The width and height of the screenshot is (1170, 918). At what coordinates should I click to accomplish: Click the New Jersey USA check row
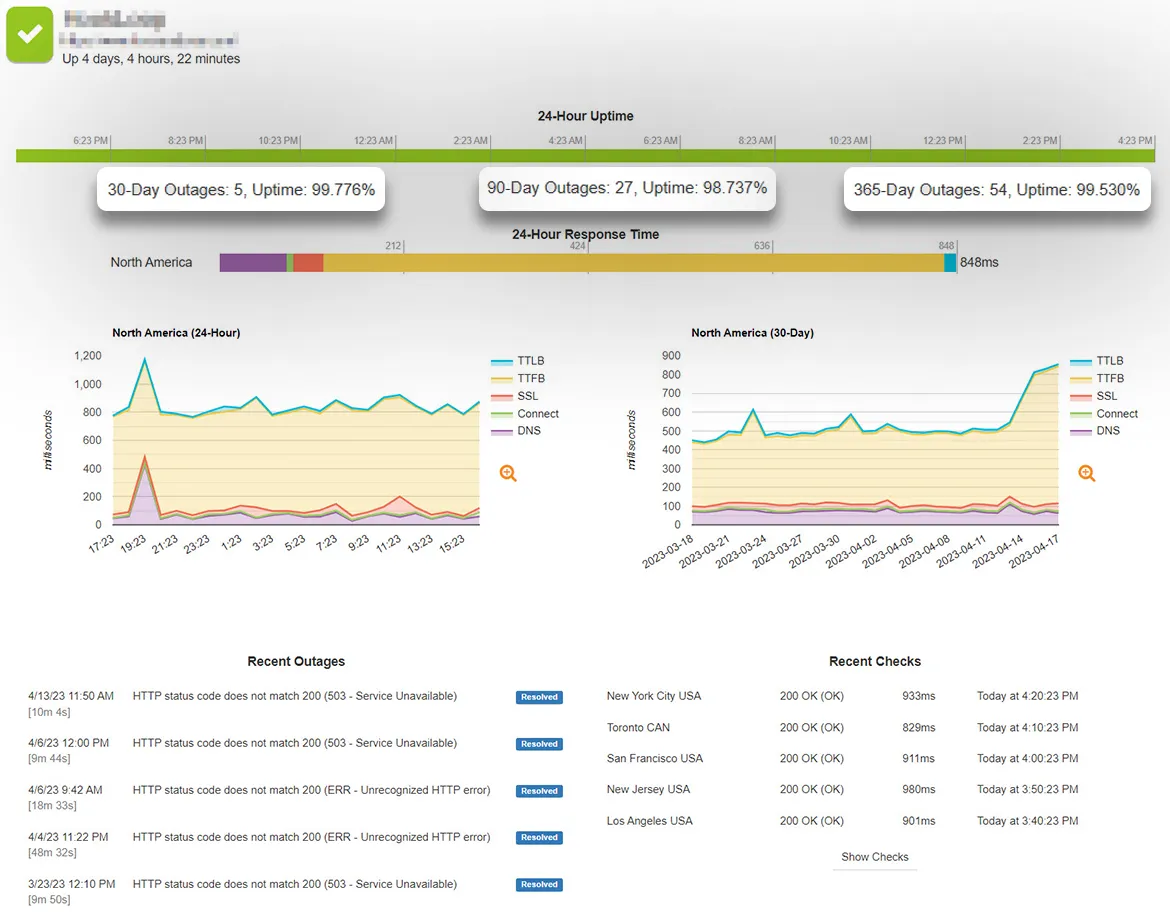coord(842,790)
